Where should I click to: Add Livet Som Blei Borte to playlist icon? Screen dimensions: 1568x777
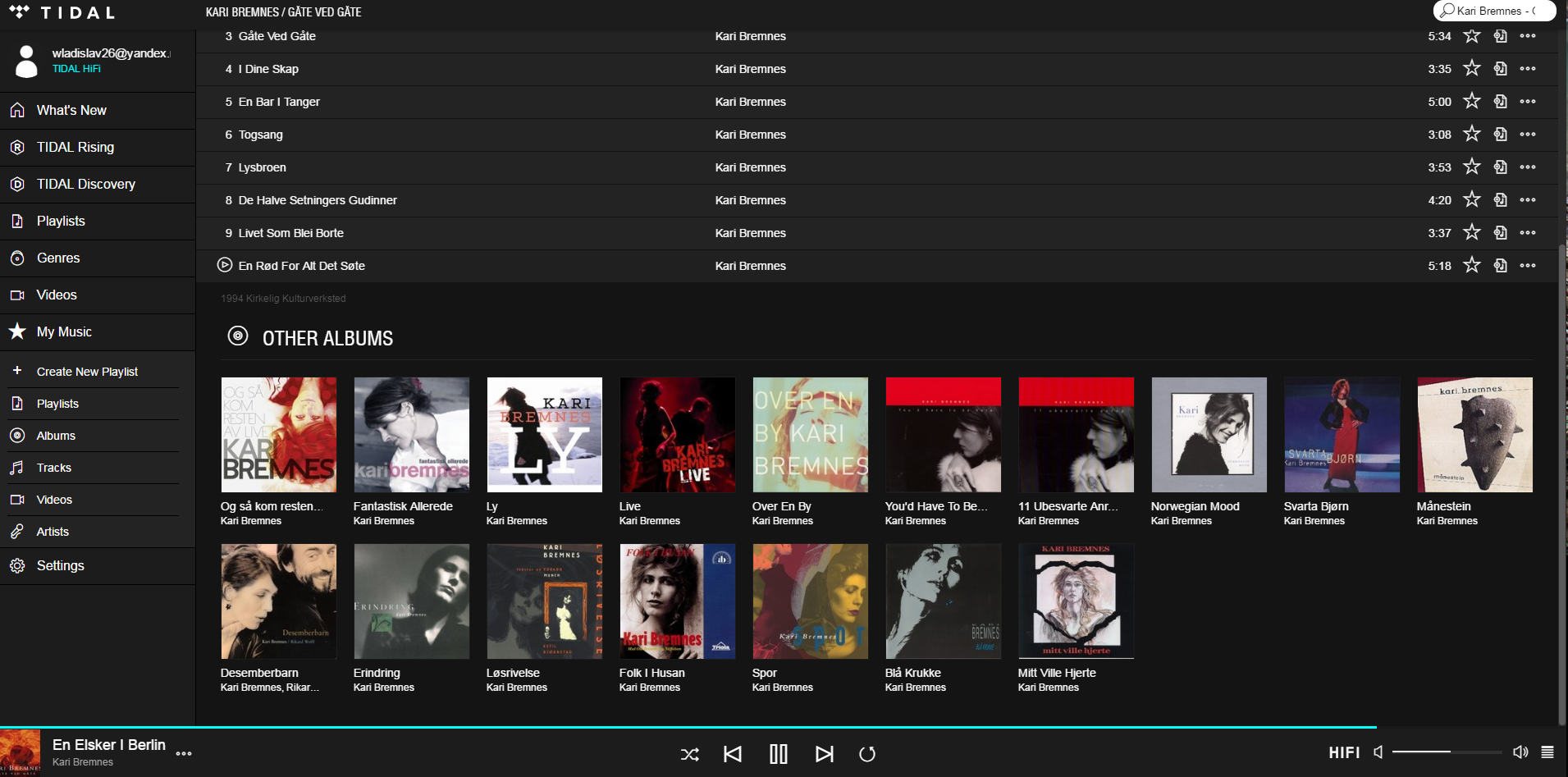pyautogui.click(x=1500, y=233)
